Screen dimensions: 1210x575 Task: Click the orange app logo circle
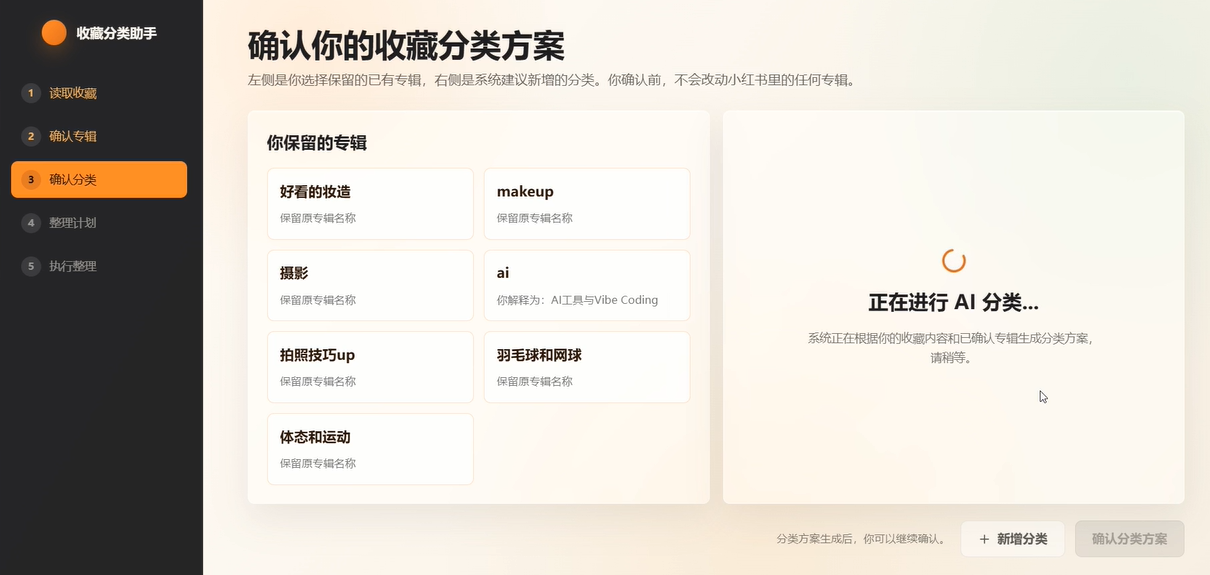click(x=54, y=33)
